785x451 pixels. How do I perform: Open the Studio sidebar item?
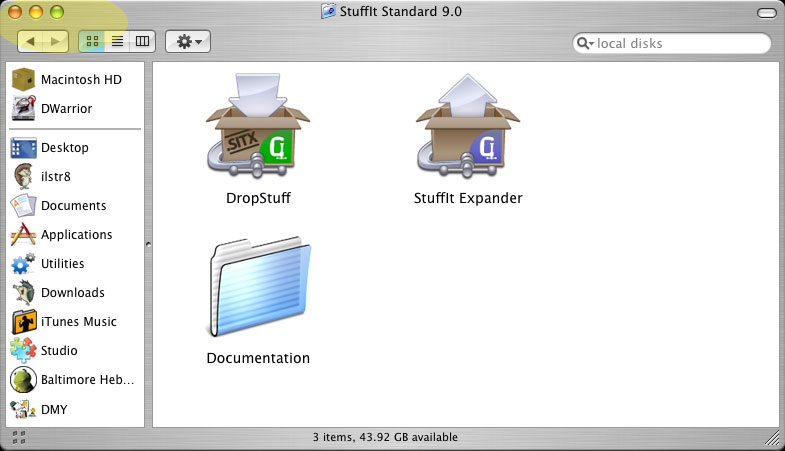(x=58, y=351)
